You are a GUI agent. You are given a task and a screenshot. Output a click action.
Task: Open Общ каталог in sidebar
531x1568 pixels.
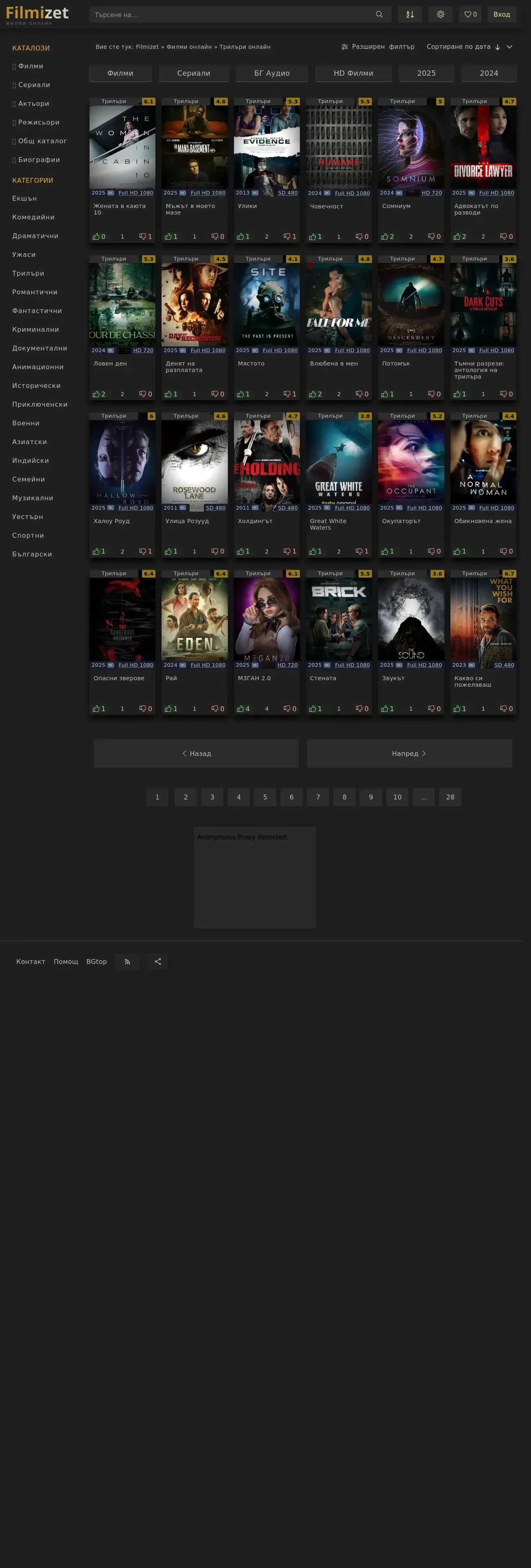pyautogui.click(x=42, y=141)
